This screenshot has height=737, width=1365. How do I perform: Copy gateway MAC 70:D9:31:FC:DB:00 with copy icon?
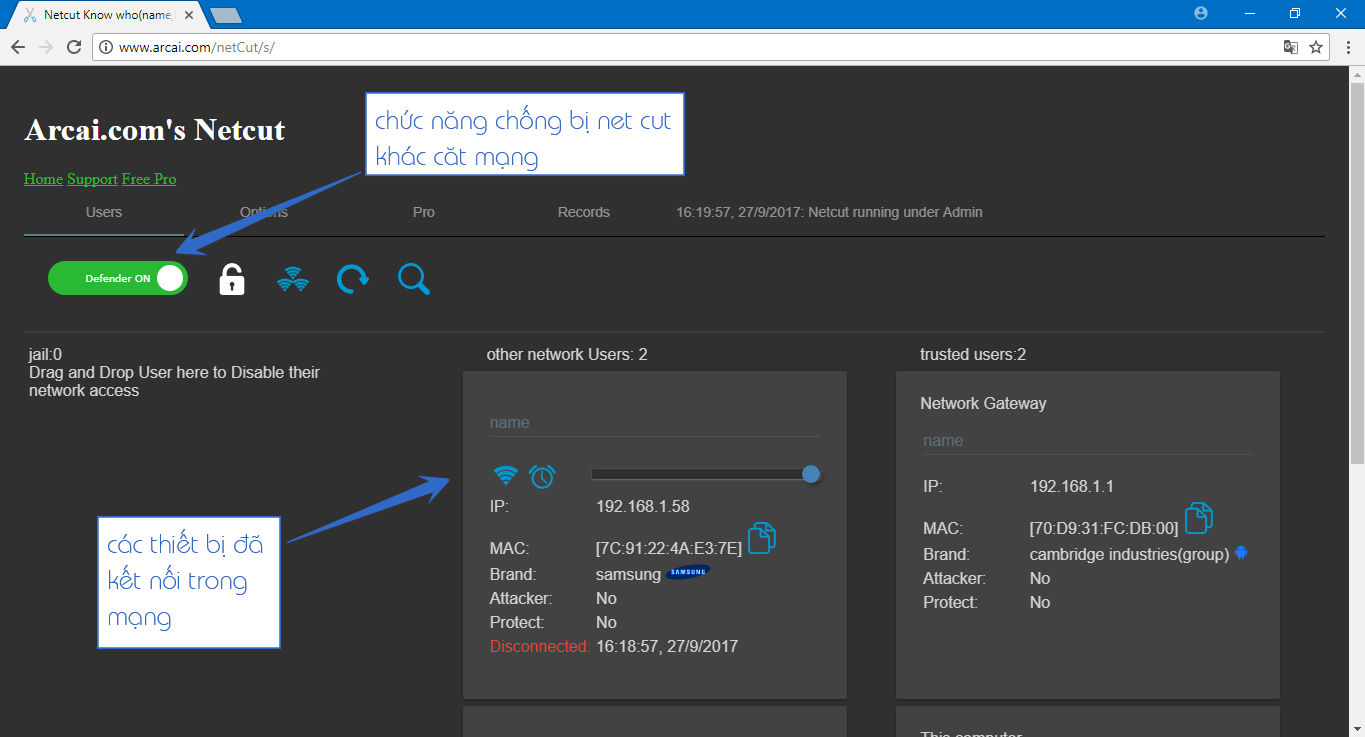tap(1199, 518)
